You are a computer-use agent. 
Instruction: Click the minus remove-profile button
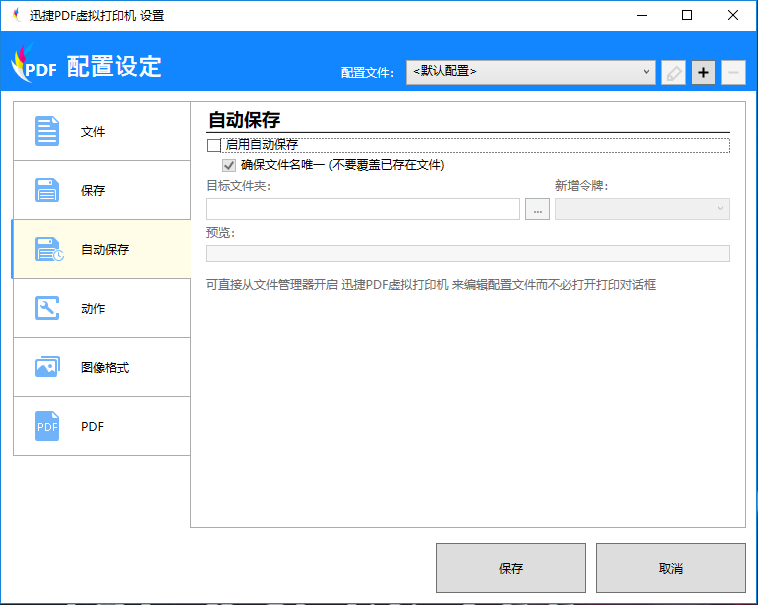click(x=733, y=72)
